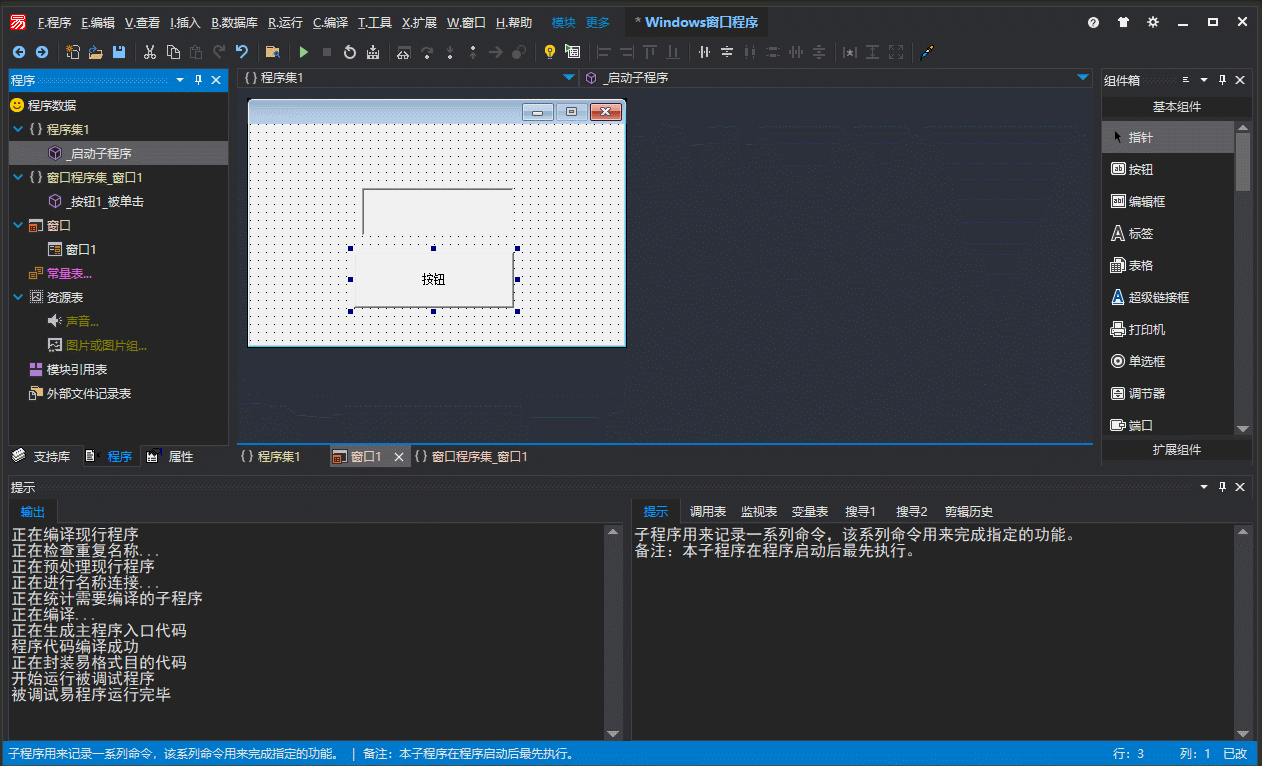Click the yellow lightbulb hint icon

(x=549, y=52)
